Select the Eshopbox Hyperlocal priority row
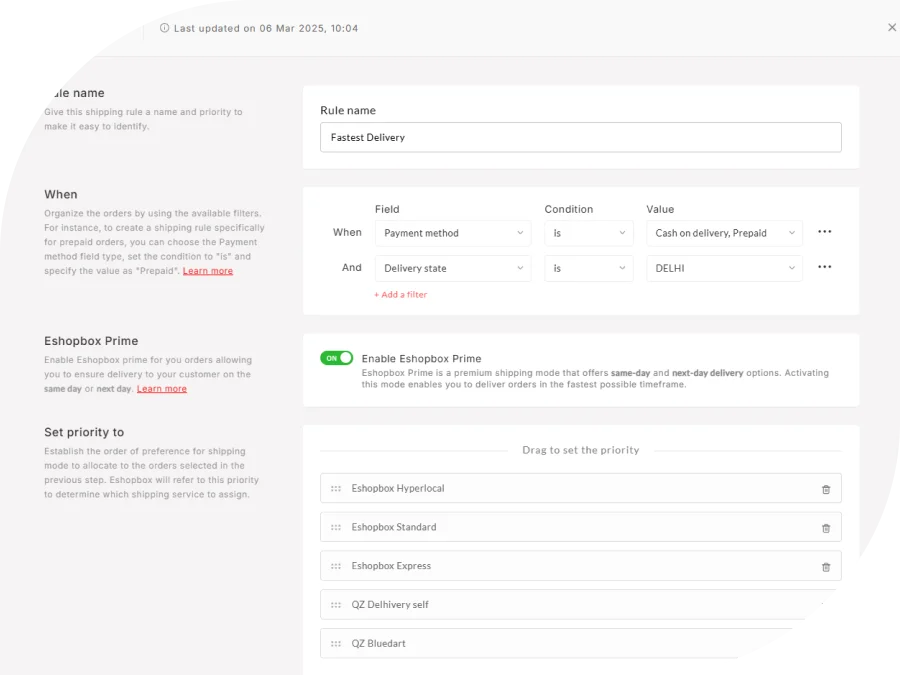 coord(580,488)
